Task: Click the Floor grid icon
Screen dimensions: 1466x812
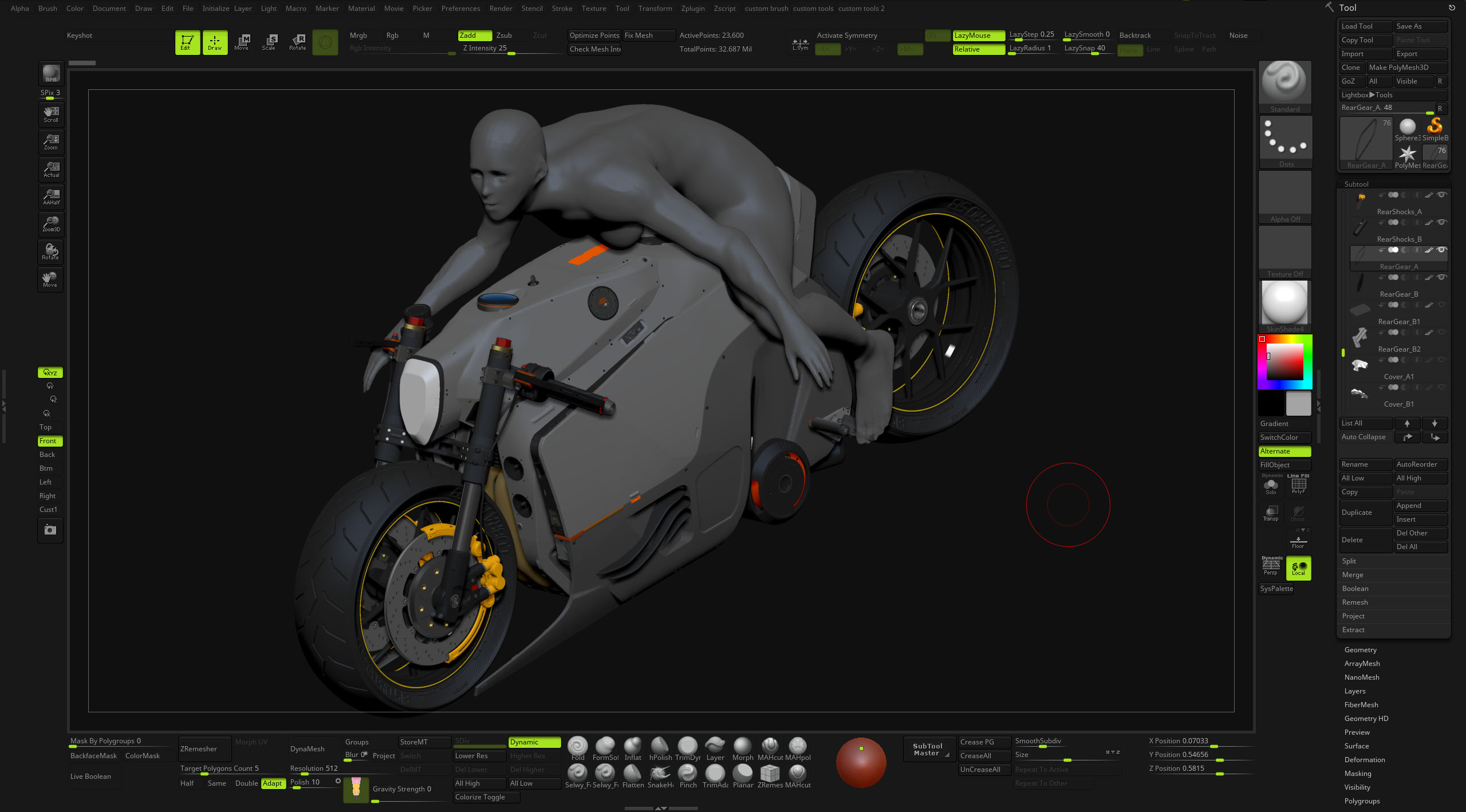Action: [1298, 541]
